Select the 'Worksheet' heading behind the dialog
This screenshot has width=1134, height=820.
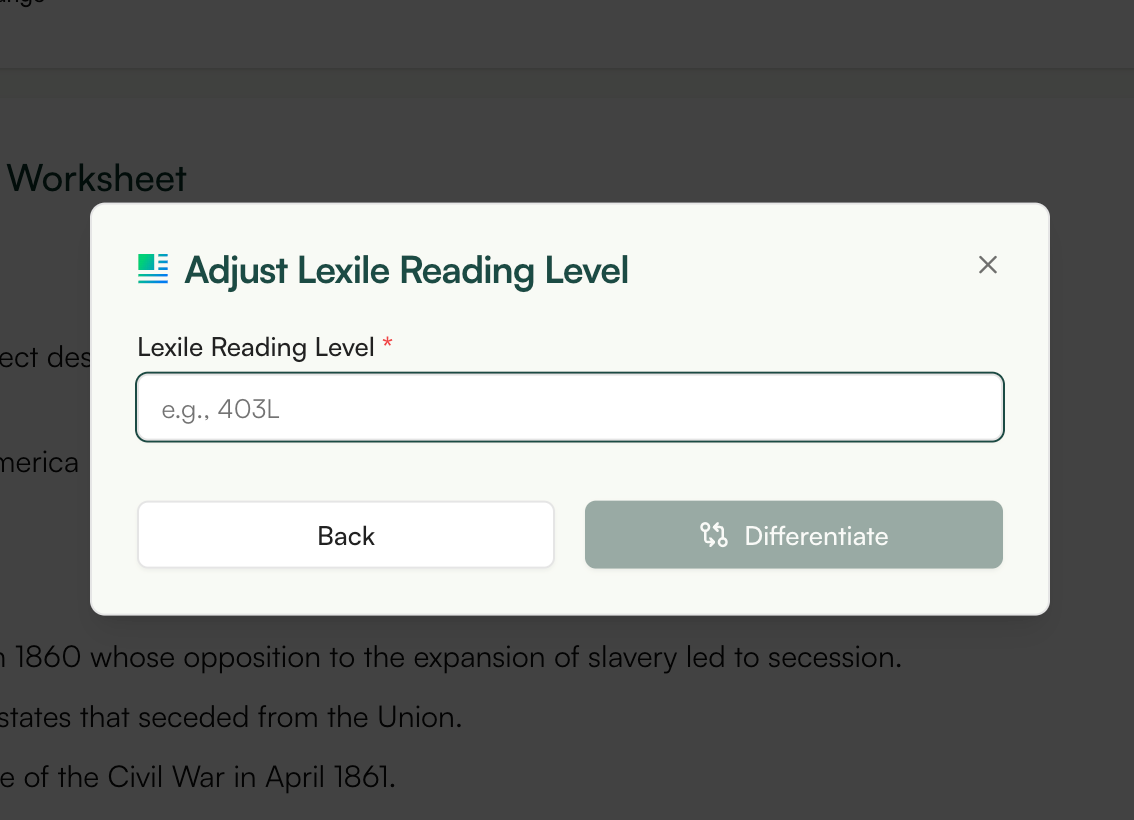[x=96, y=178]
